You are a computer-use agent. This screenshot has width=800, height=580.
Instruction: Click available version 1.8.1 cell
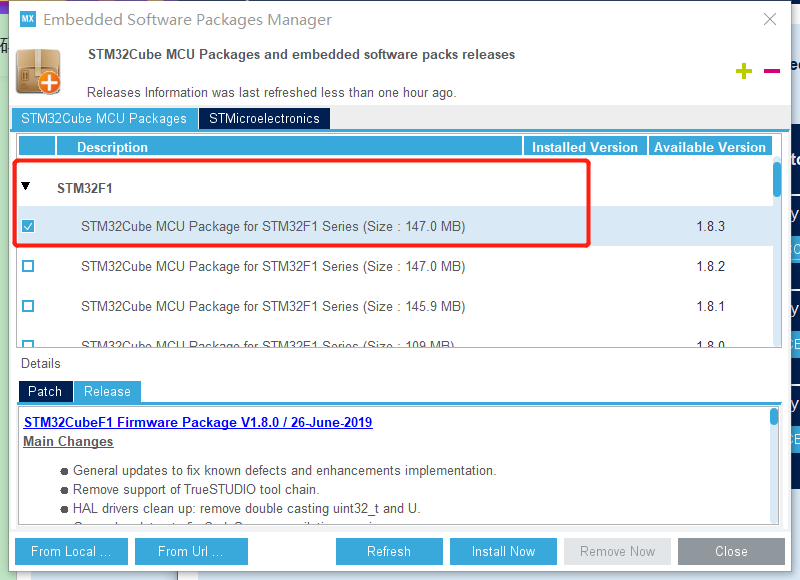(711, 306)
